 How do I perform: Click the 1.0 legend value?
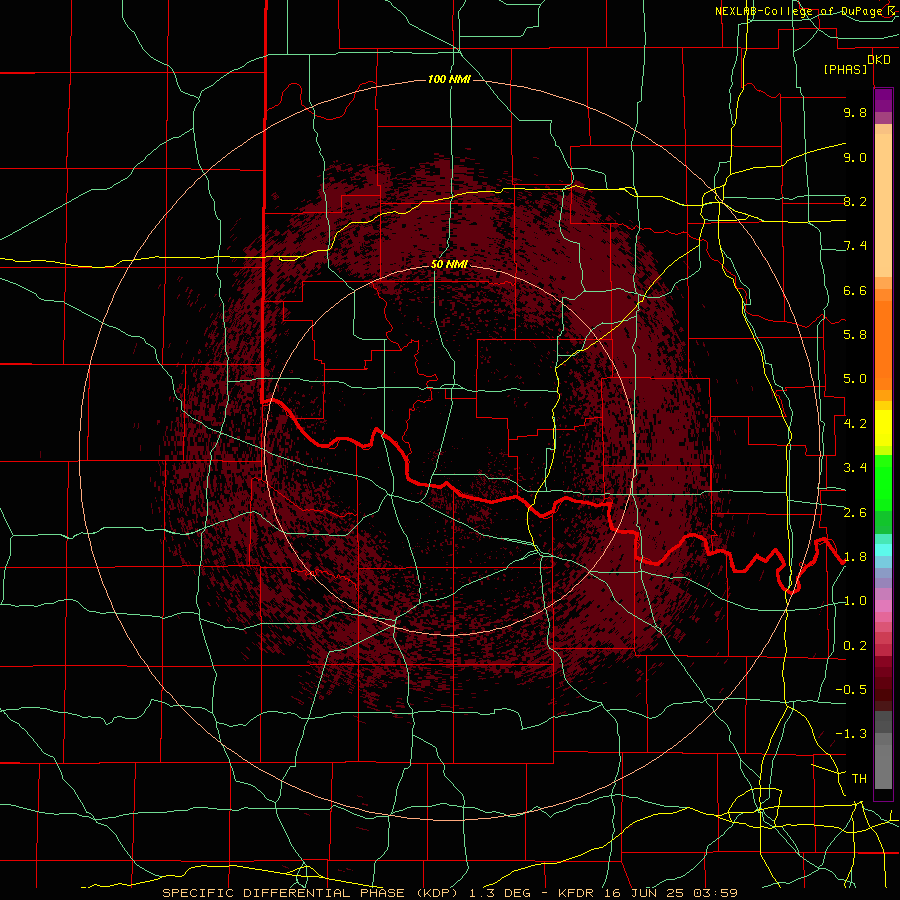(855, 601)
